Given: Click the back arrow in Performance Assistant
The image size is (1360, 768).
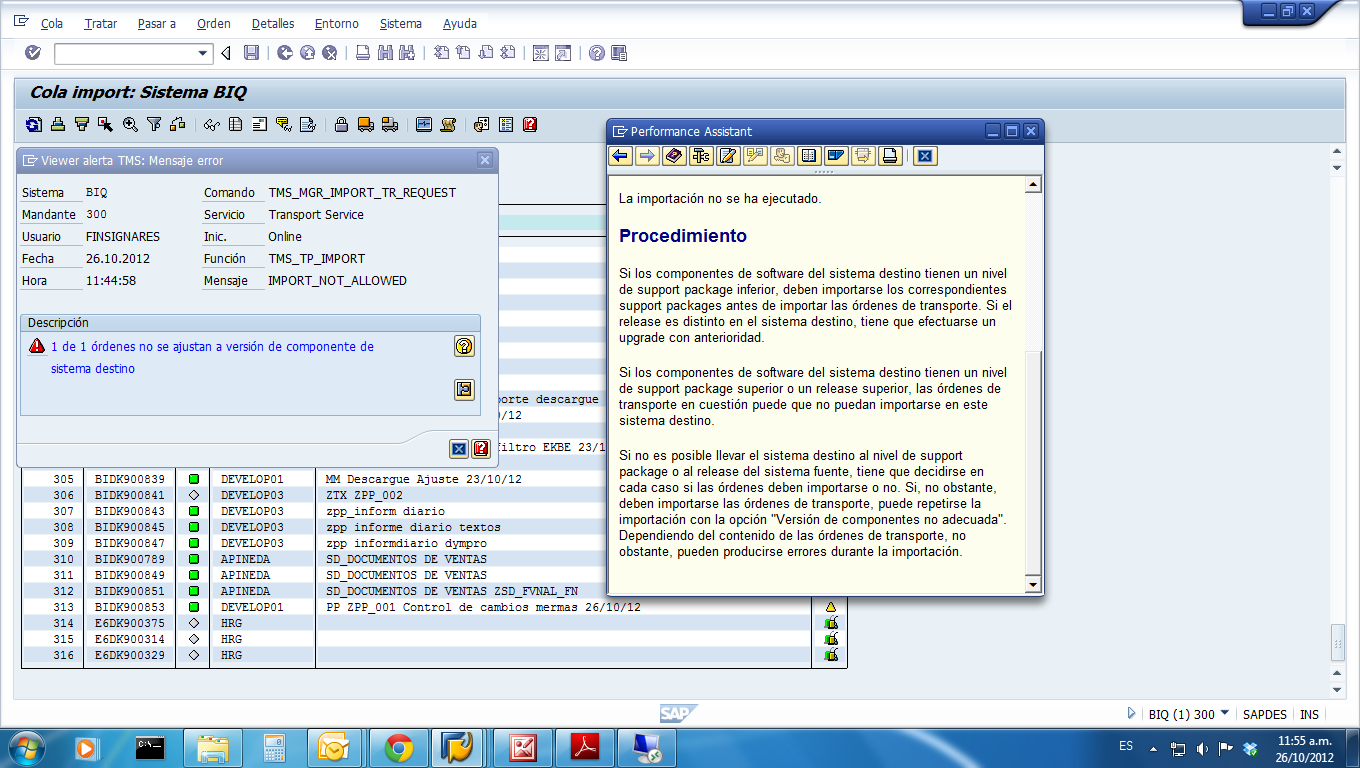Looking at the screenshot, I should point(620,156).
